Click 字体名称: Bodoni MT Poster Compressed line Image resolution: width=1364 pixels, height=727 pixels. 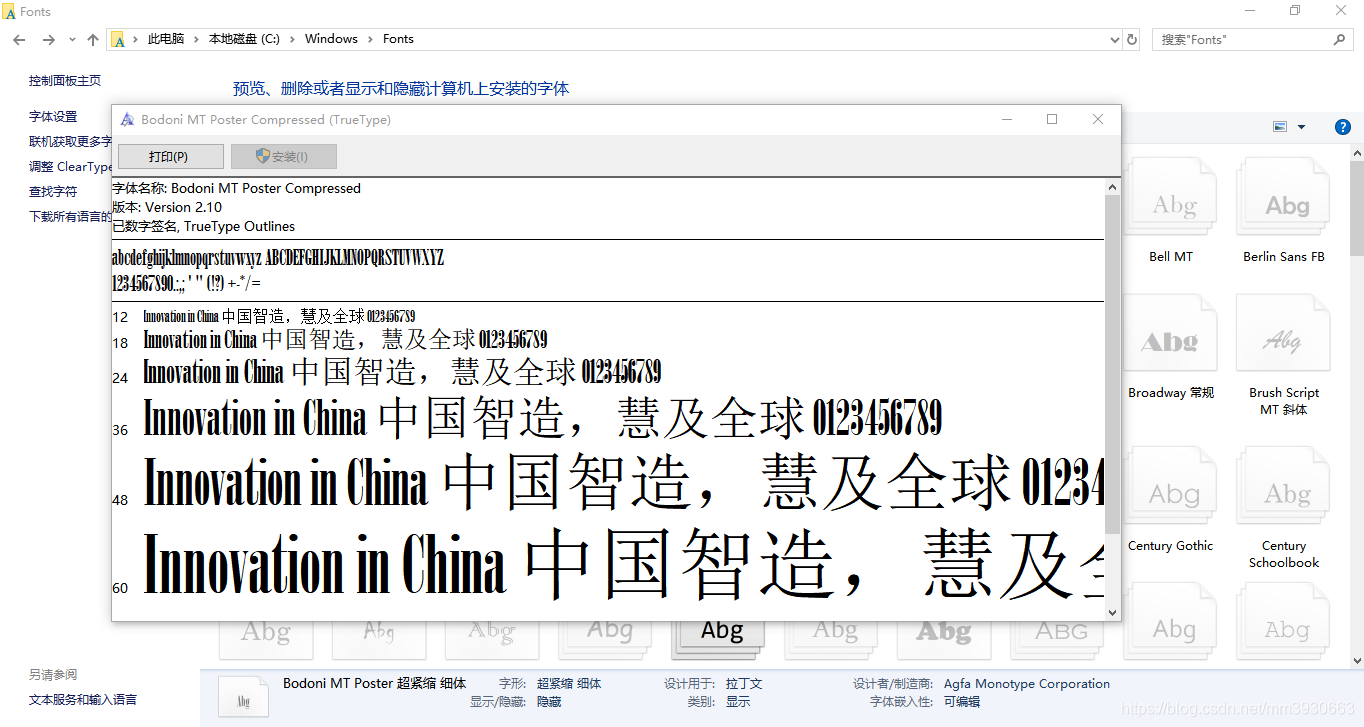[236, 188]
